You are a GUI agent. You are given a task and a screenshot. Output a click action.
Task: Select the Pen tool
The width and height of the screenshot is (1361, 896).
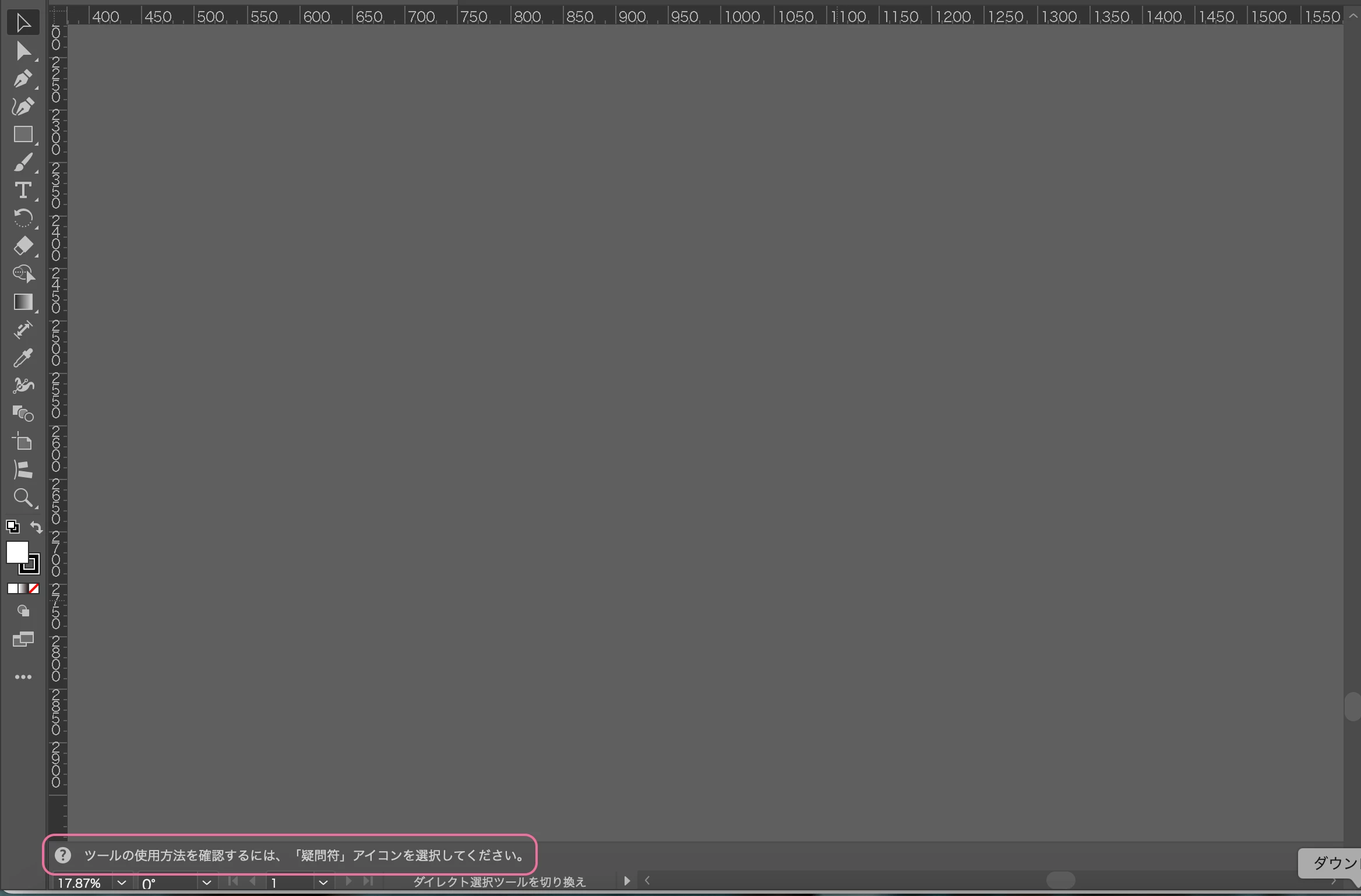(23, 79)
